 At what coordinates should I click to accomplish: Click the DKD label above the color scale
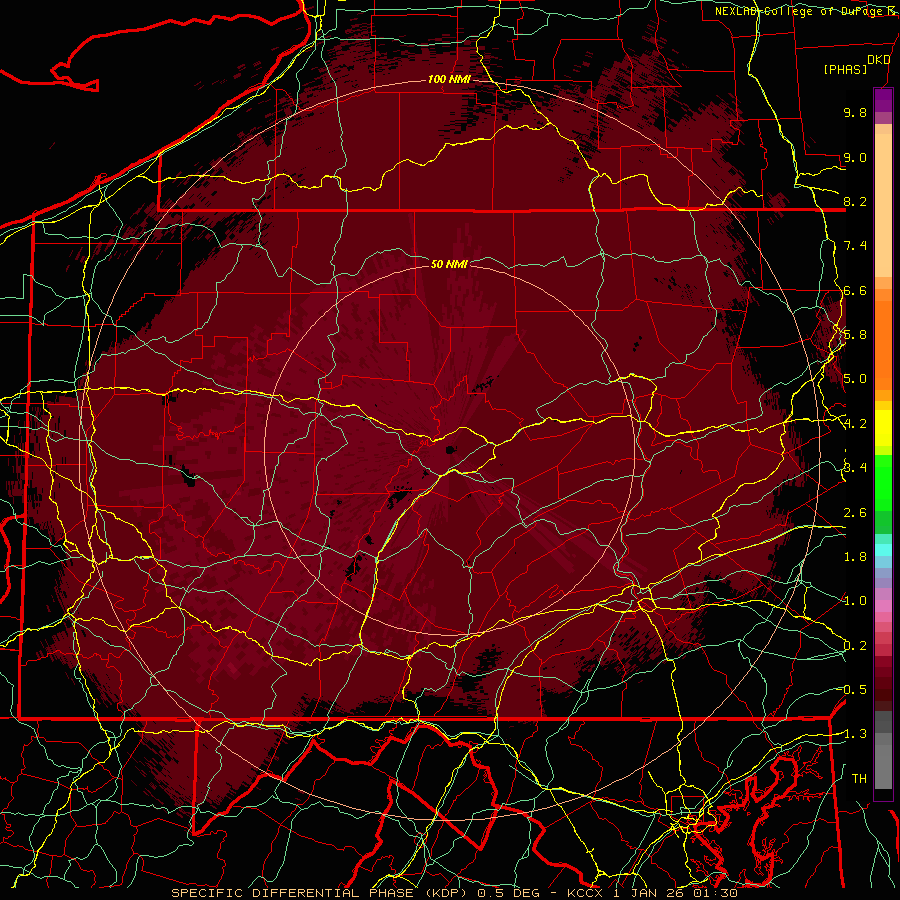point(879,60)
